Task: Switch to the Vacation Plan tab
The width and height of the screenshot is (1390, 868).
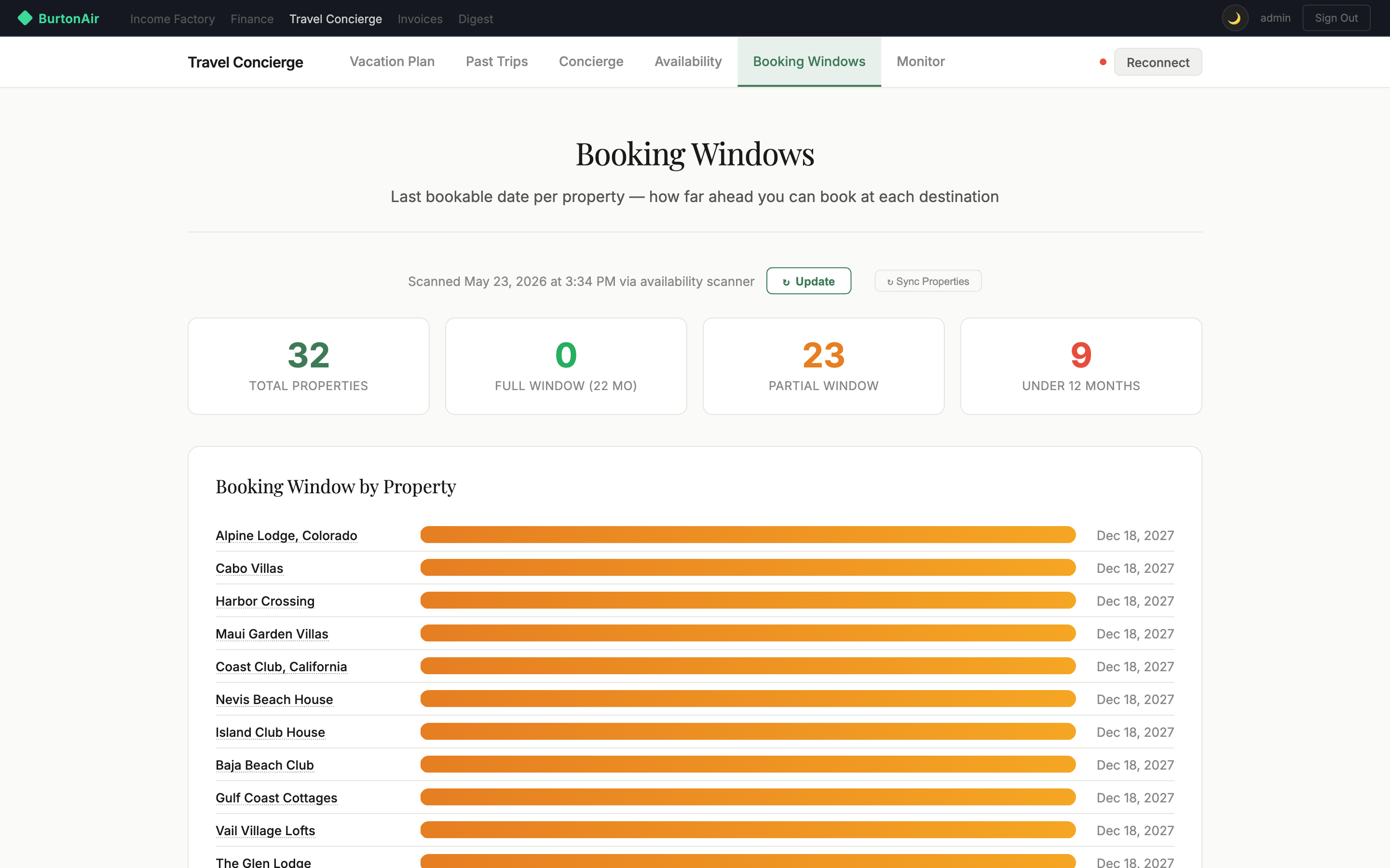Action: [392, 61]
